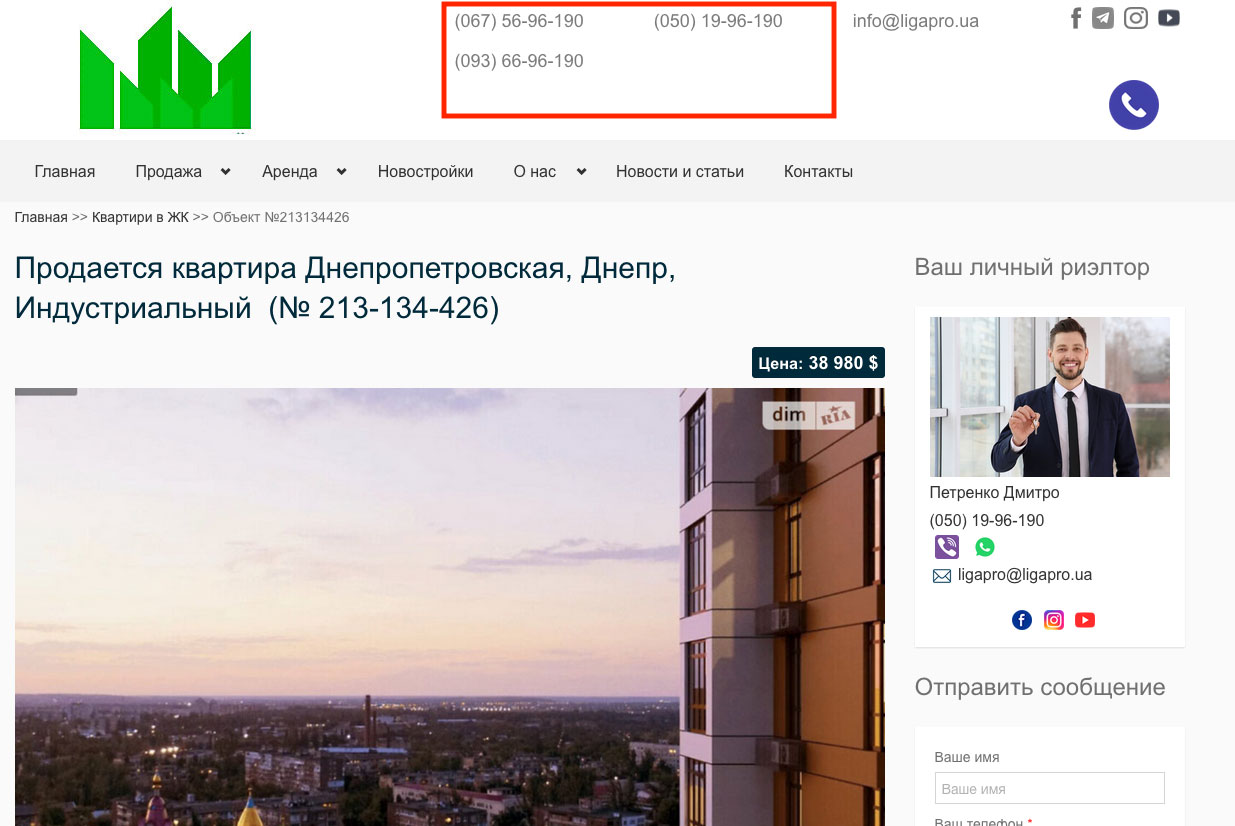This screenshot has width=1235, height=826.
Task: Click the realtor's phone (050) 19-96-190
Action: [987, 521]
